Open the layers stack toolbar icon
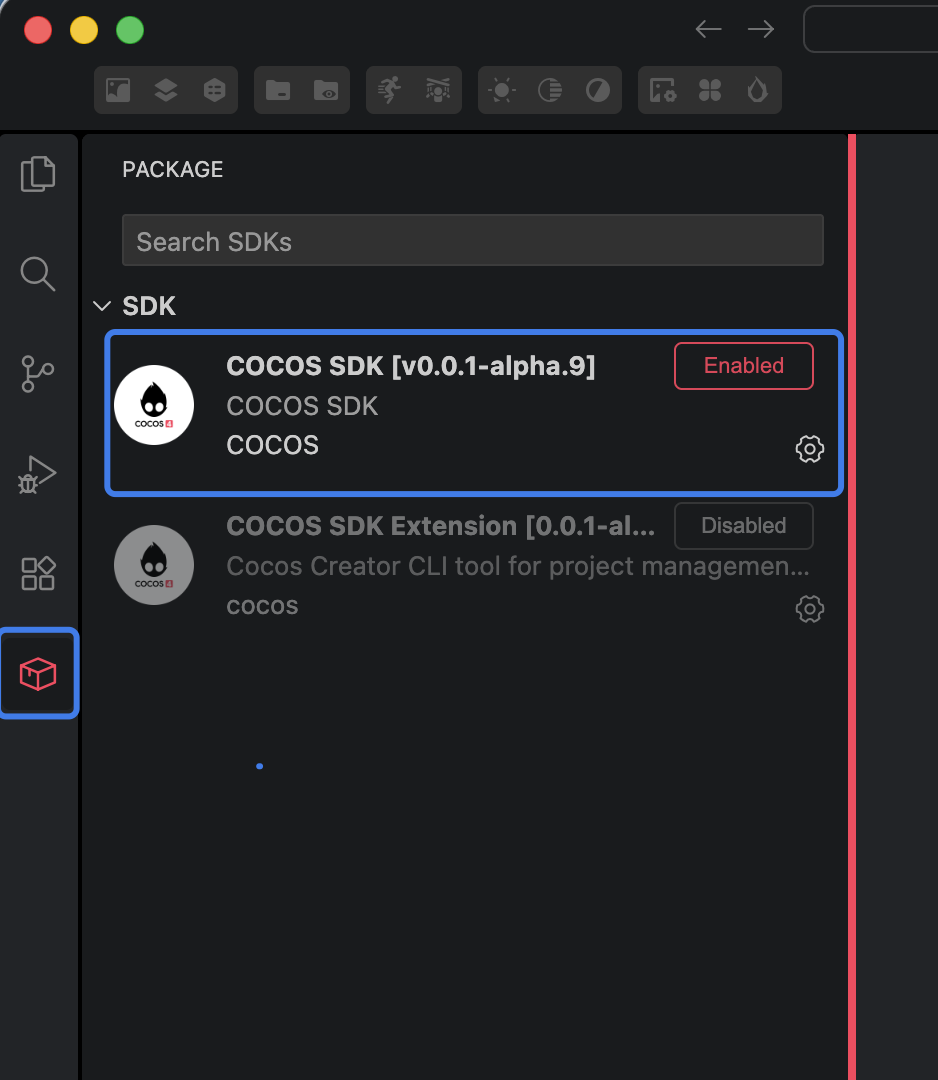This screenshot has height=1080, width=938. (166, 91)
